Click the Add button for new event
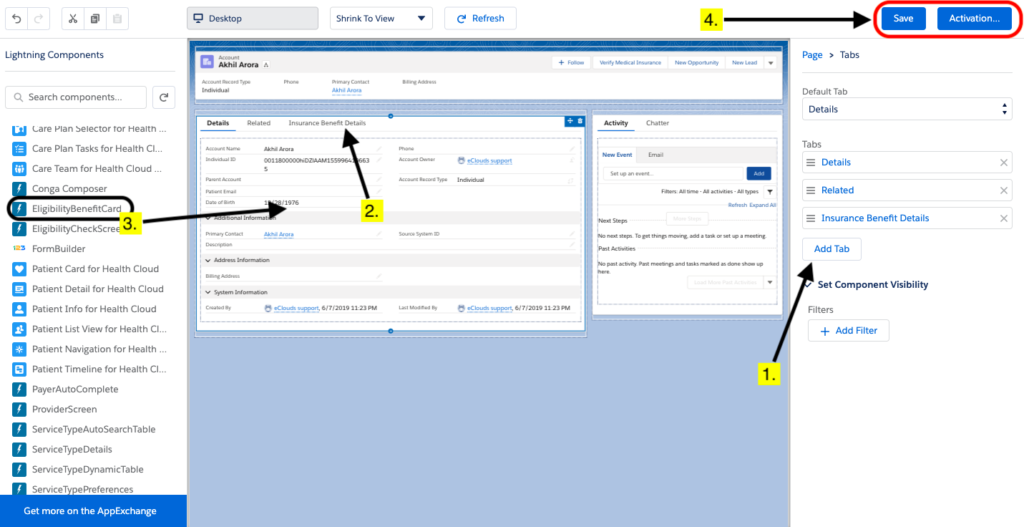 [759, 174]
